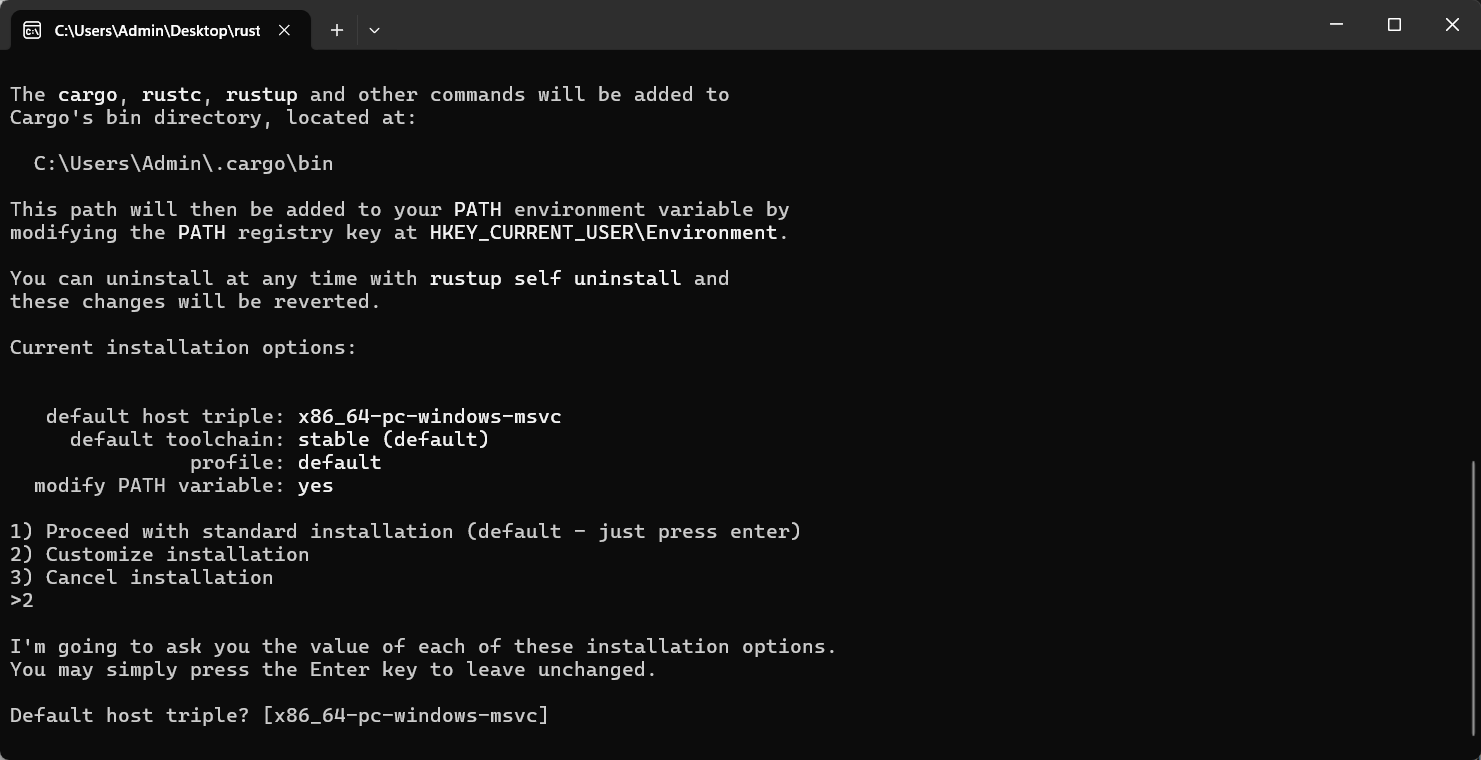Screen dimensions: 1481x760
Task: Open a new terminal tab
Action: [x=337, y=30]
